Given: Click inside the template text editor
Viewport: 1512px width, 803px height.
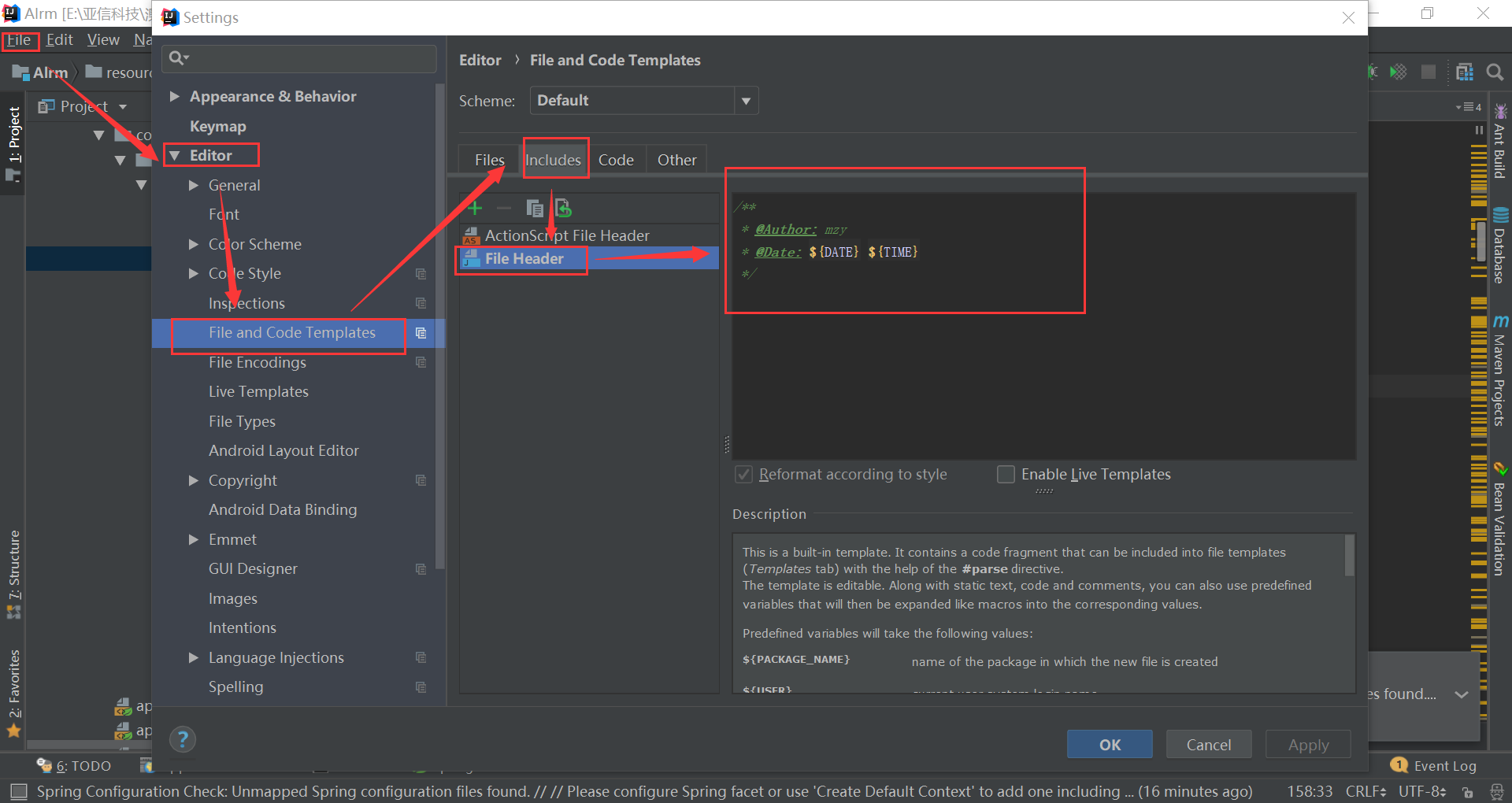Looking at the screenshot, I should click(1044, 327).
